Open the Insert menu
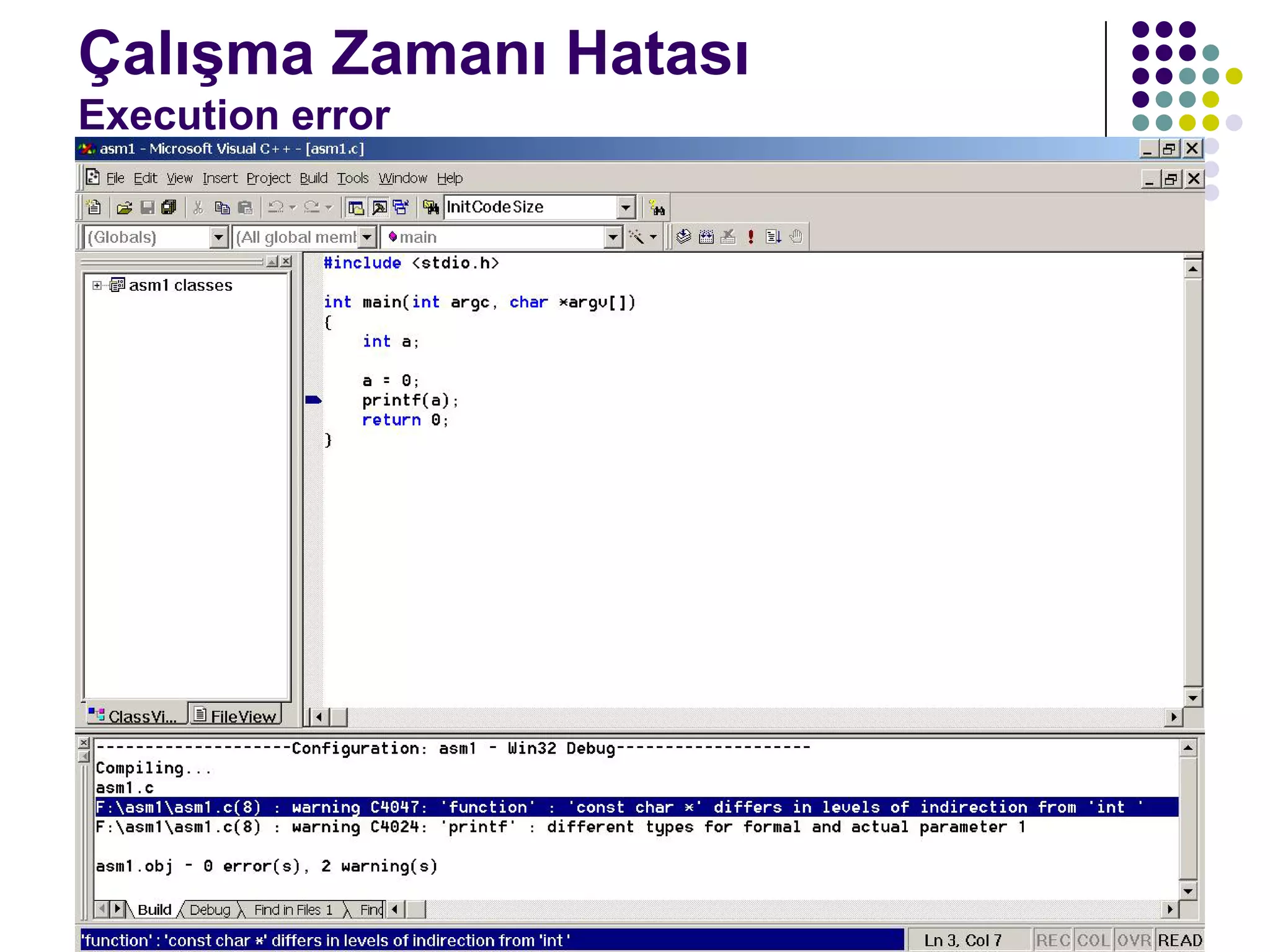The height and width of the screenshot is (952, 1270). [x=220, y=178]
